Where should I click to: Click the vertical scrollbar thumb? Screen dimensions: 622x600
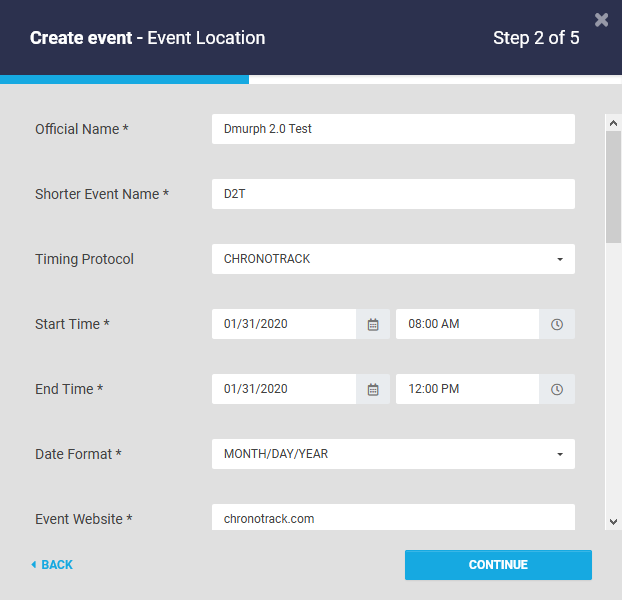coord(613,185)
